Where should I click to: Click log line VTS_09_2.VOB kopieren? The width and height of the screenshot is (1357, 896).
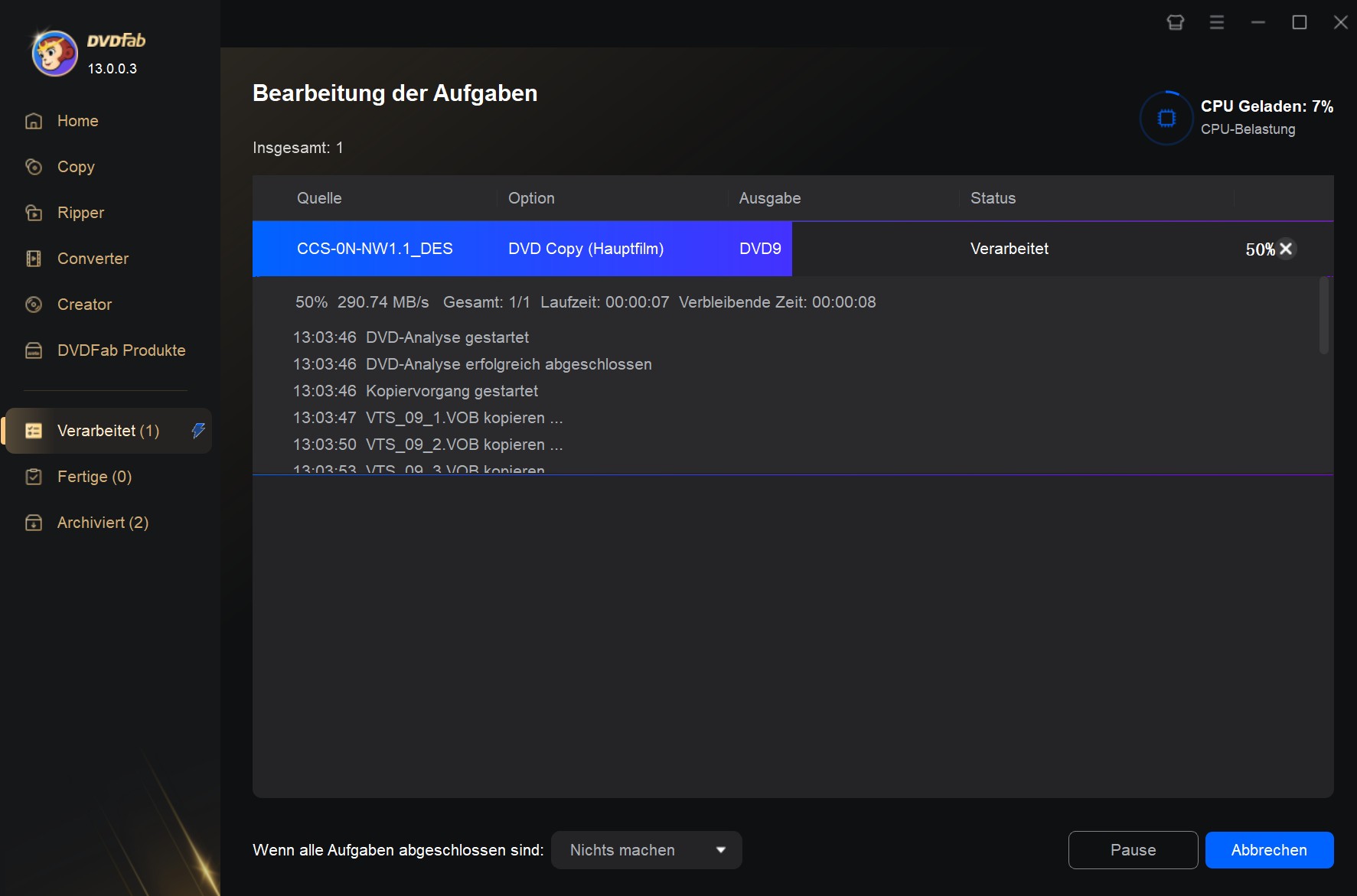point(428,445)
